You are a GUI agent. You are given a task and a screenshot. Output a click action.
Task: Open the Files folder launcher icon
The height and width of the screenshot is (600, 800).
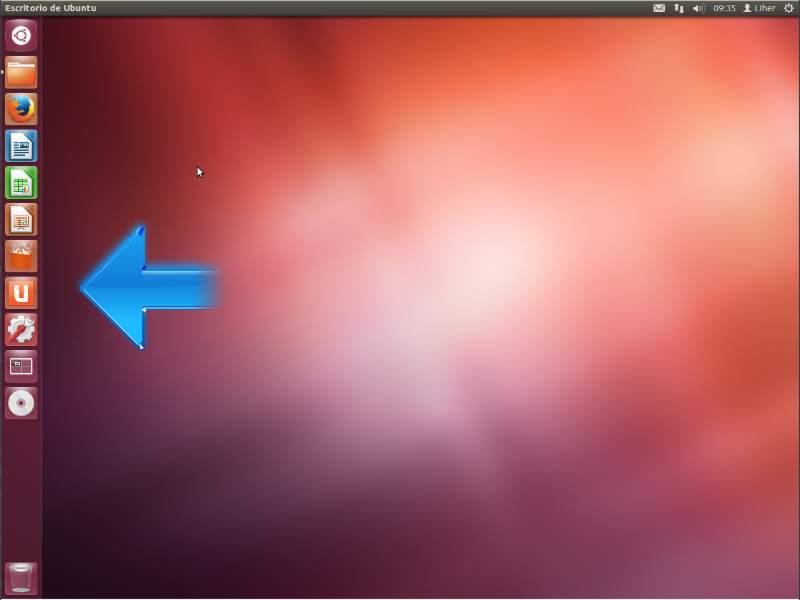(21, 72)
